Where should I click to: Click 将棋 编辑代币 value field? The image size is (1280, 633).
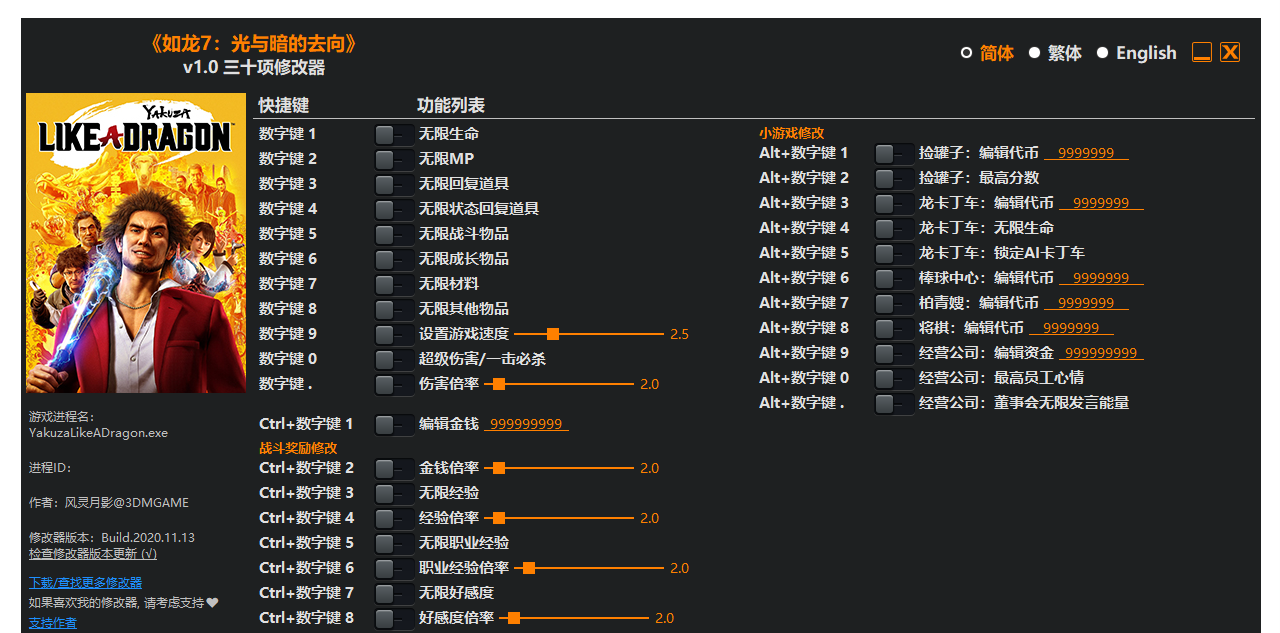pos(1072,328)
